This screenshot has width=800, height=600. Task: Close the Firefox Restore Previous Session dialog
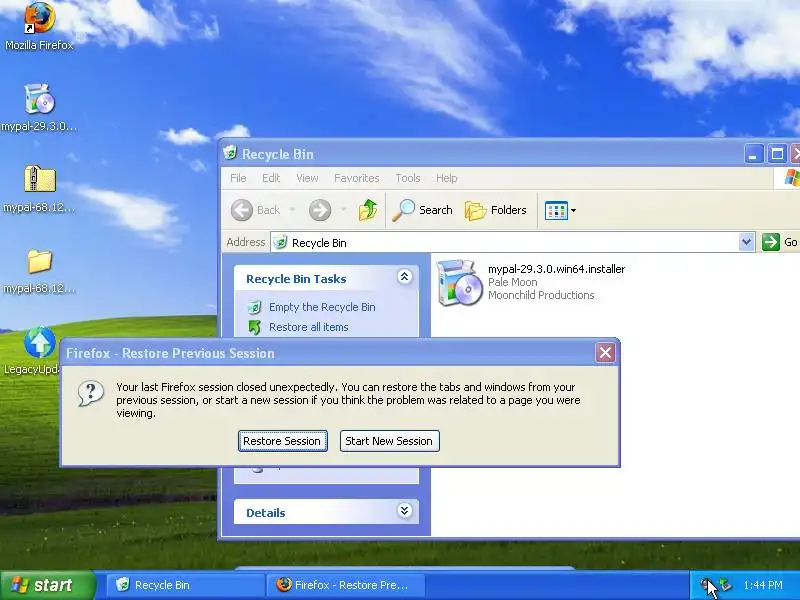tap(605, 353)
